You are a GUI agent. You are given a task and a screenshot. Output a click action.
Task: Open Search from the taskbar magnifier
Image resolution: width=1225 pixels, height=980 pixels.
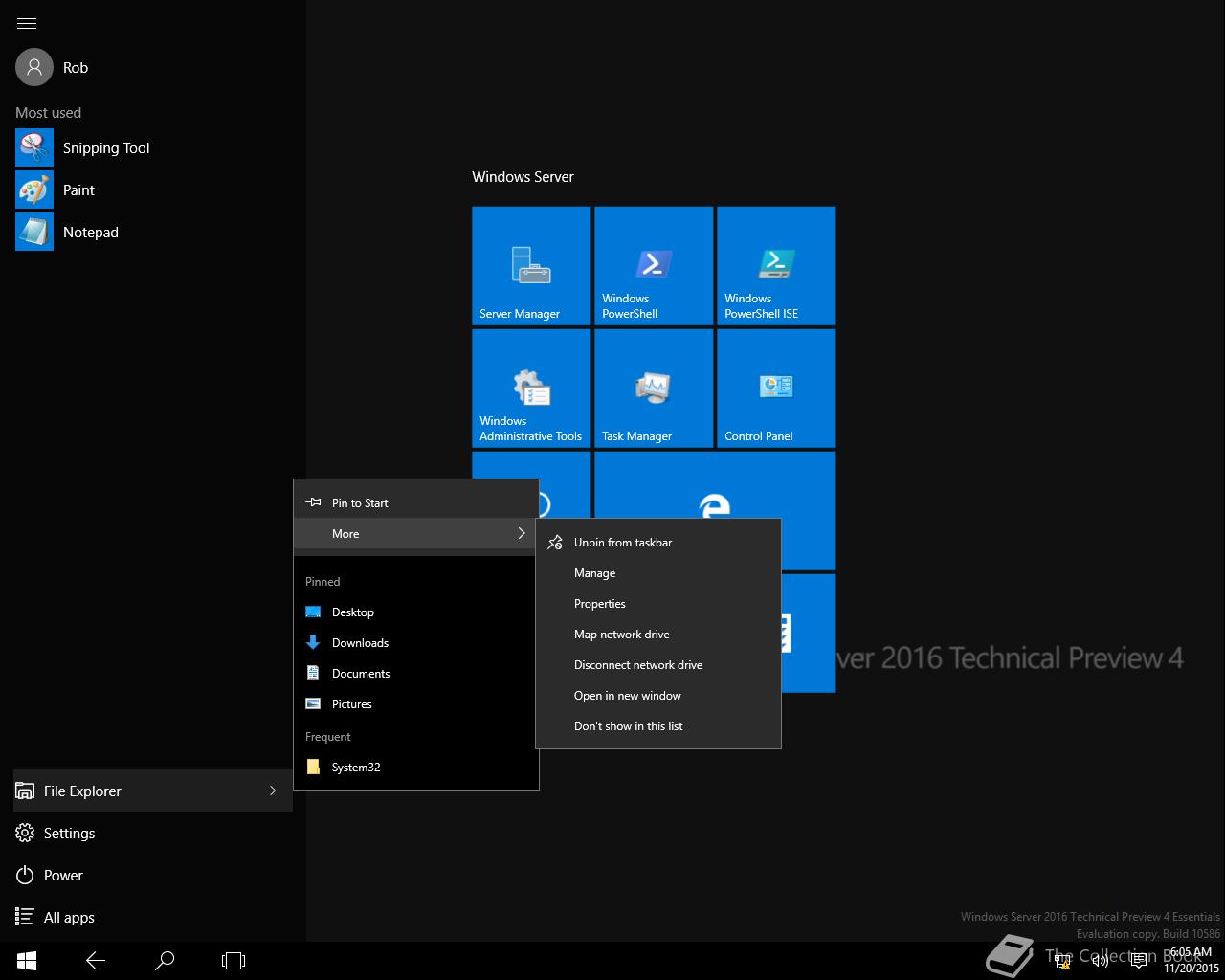[165, 960]
